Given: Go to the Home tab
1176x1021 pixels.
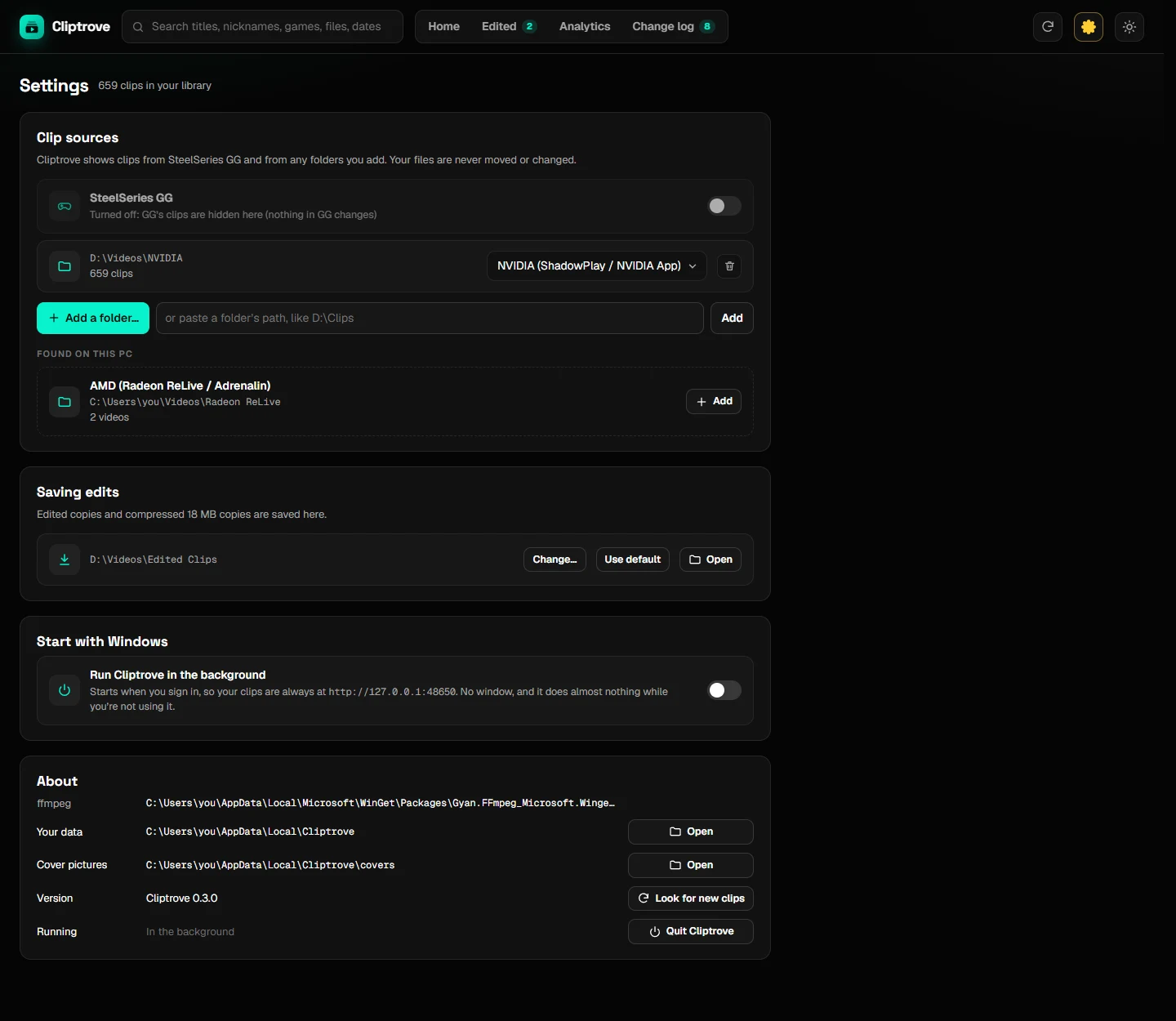Looking at the screenshot, I should point(443,27).
